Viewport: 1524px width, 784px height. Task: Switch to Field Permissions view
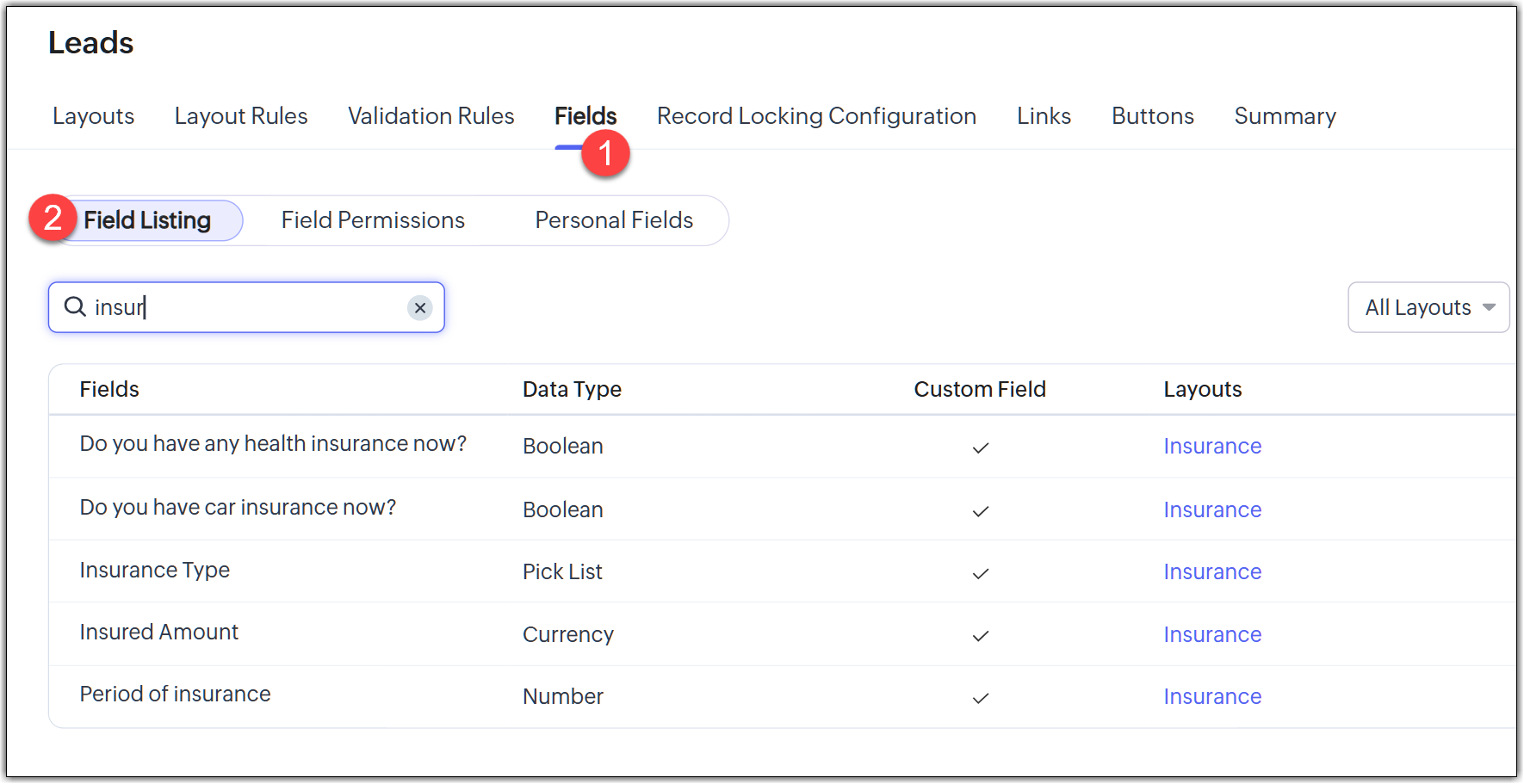click(x=373, y=221)
